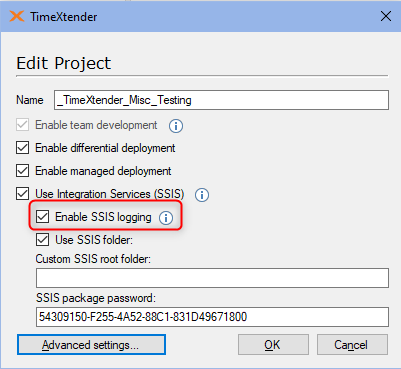Focus the project Name text field
Screen dimensions: 401x369
click(x=221, y=100)
